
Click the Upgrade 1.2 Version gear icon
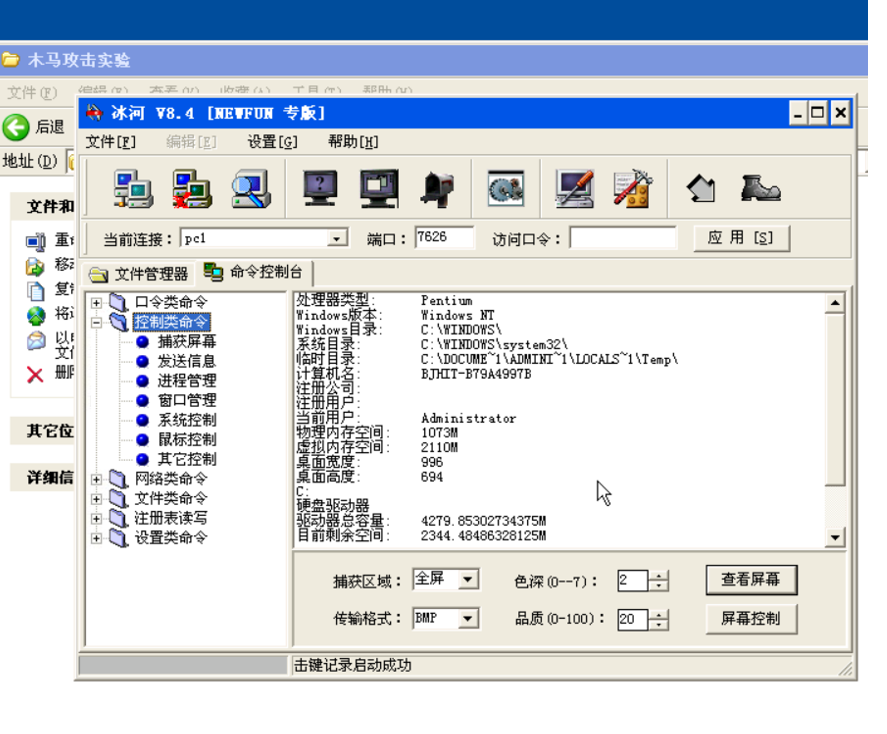506,188
